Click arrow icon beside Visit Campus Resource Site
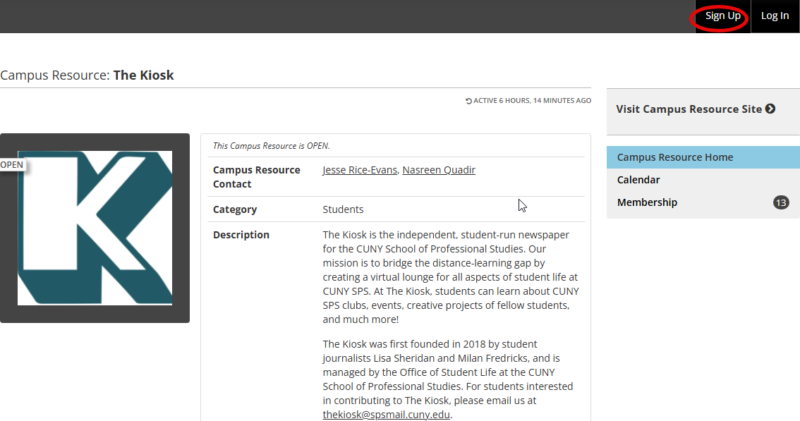This screenshot has height=421, width=800. coord(770,109)
